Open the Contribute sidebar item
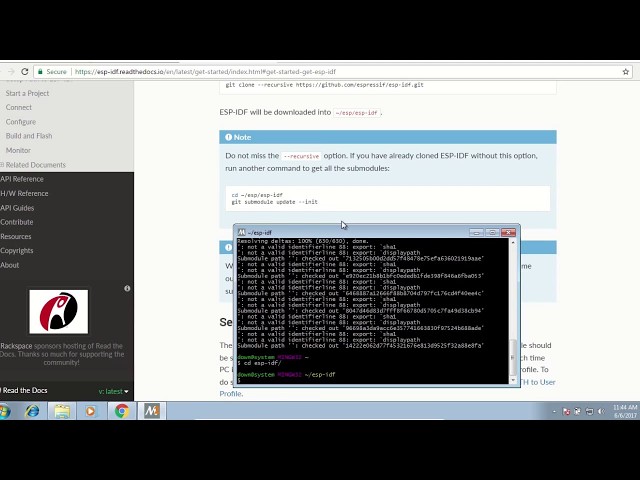This screenshot has width=640, height=480. point(16,222)
